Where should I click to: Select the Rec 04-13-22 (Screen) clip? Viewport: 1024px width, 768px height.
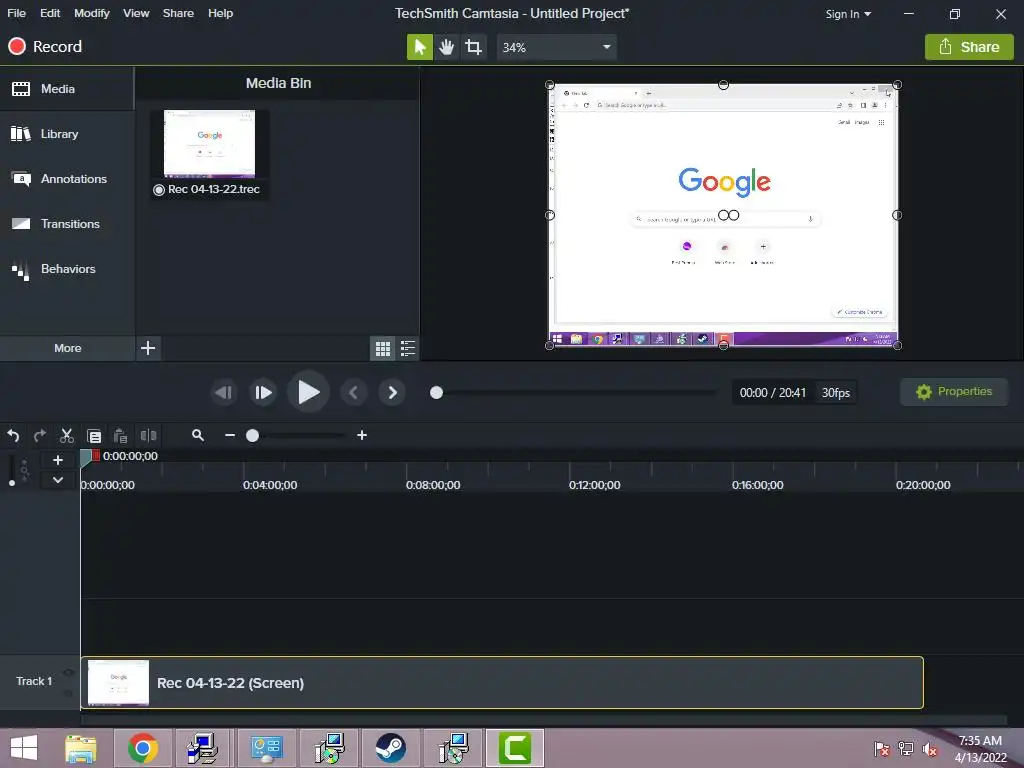502,682
